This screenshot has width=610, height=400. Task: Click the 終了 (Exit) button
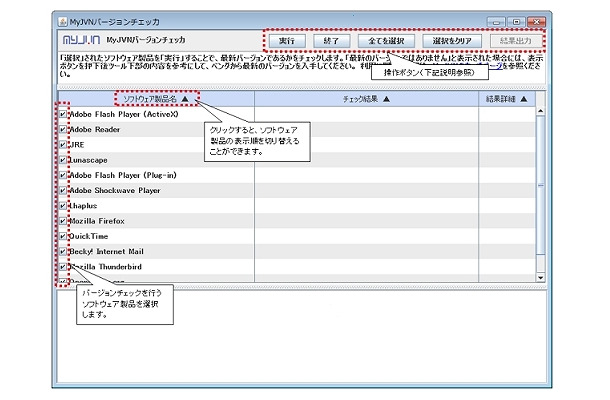331,41
